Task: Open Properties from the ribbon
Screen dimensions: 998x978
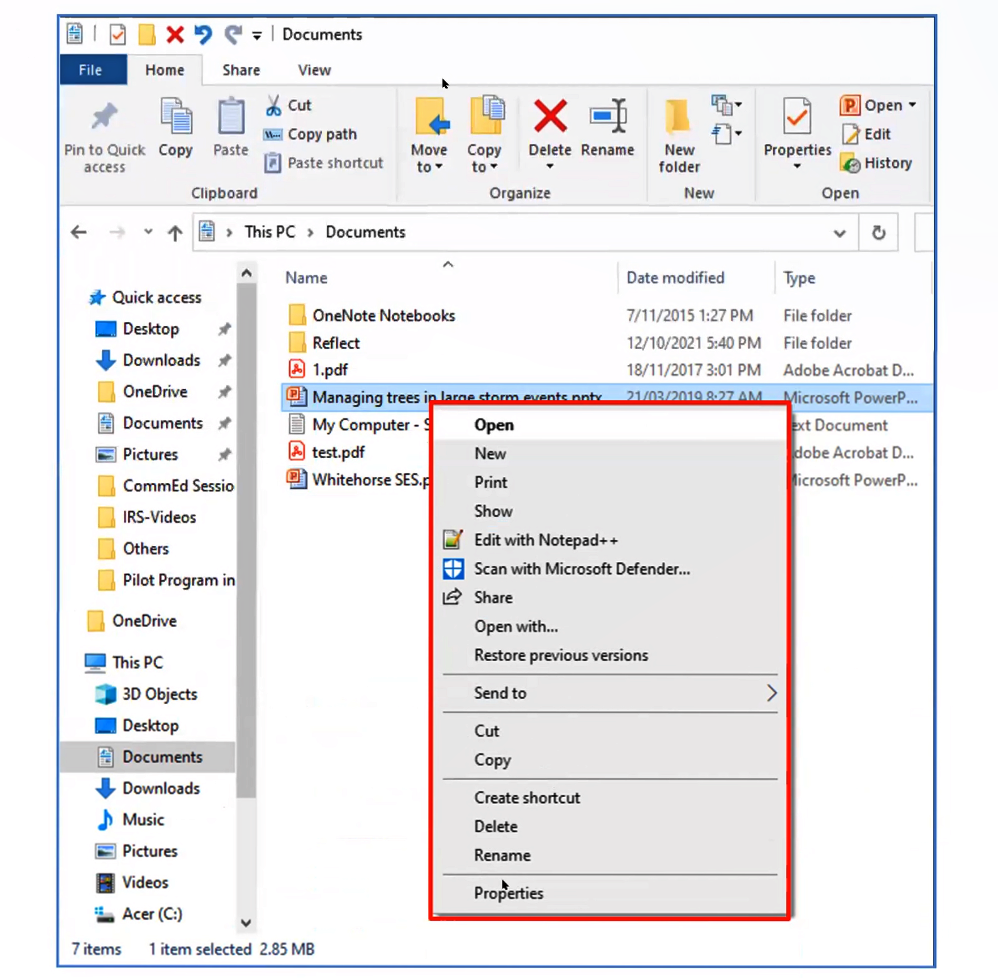Action: pos(797,118)
